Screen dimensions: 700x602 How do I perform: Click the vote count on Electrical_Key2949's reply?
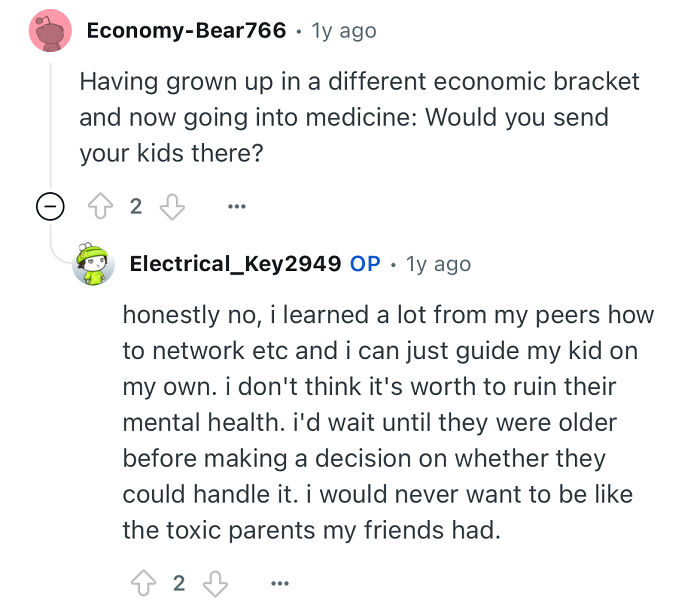(179, 583)
